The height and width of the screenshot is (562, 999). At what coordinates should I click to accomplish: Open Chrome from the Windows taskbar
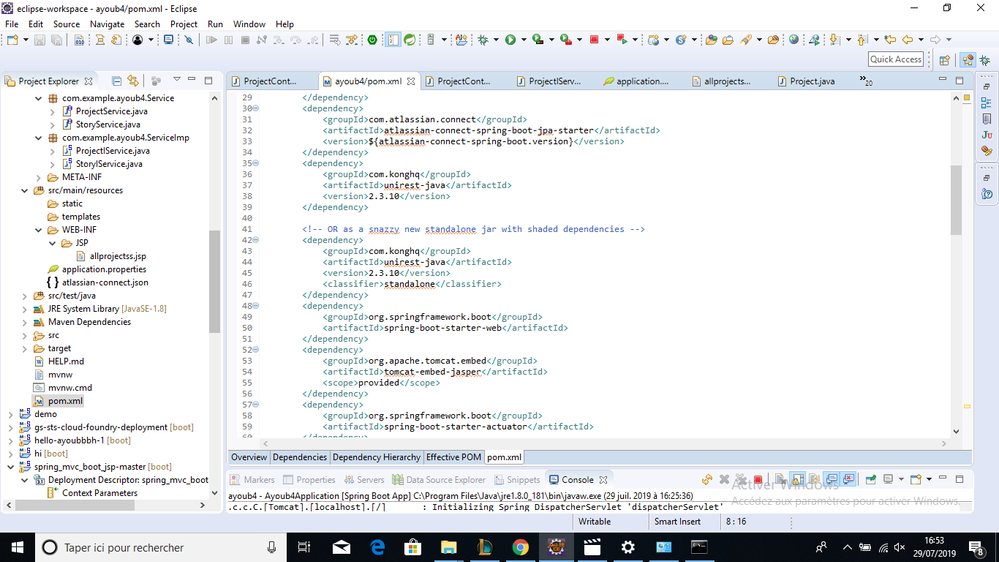[x=520, y=547]
